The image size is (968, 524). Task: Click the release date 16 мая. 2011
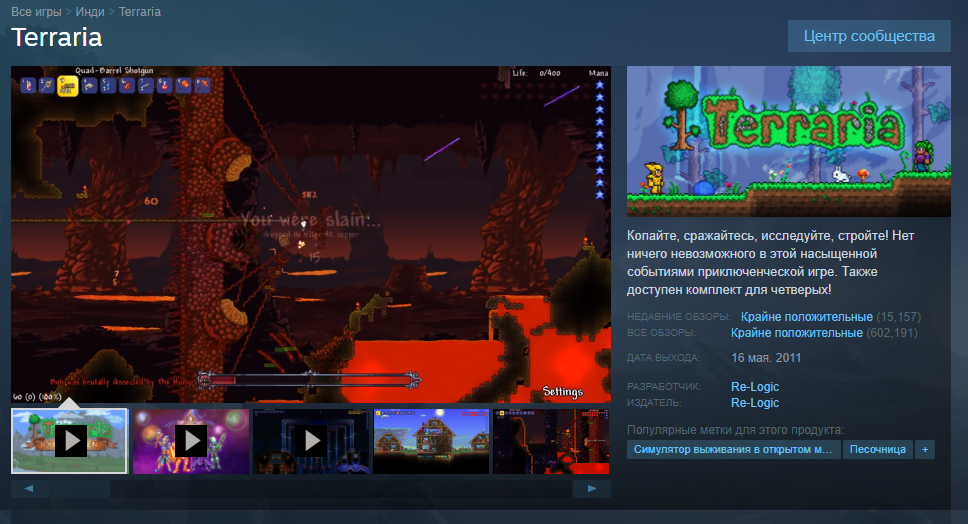pyautogui.click(x=766, y=358)
